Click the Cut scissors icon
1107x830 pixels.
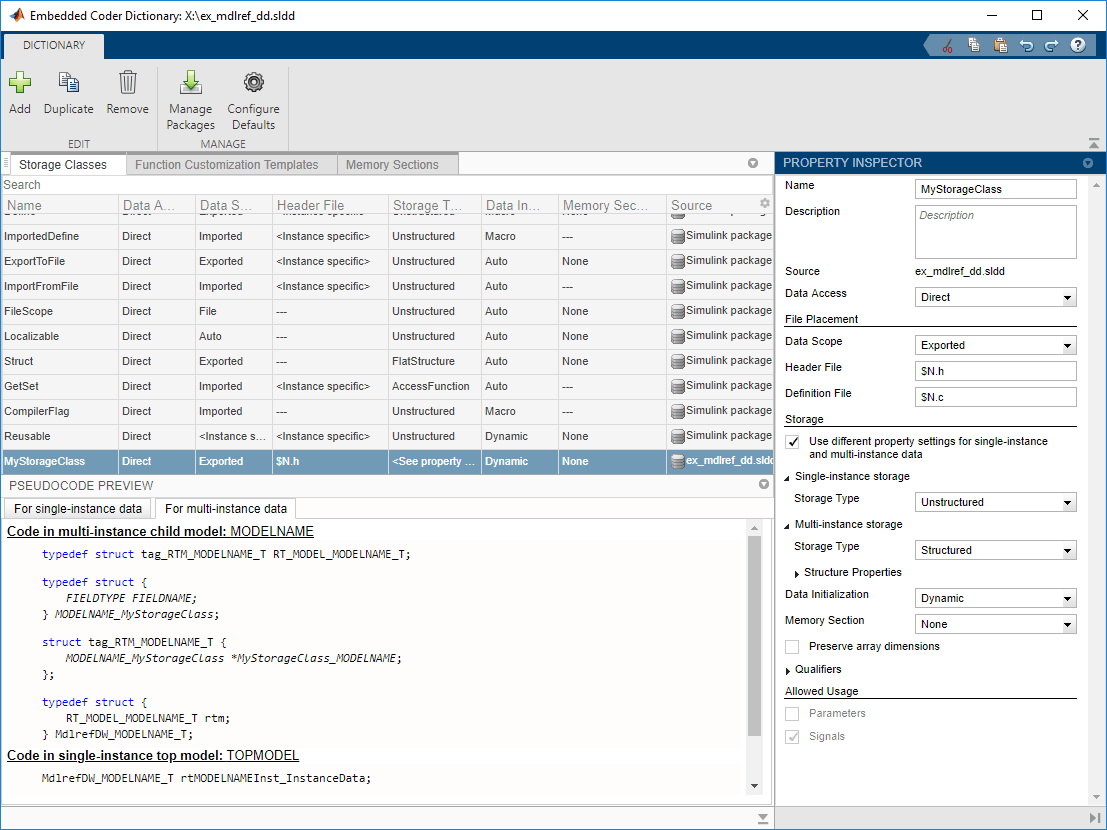pos(947,45)
